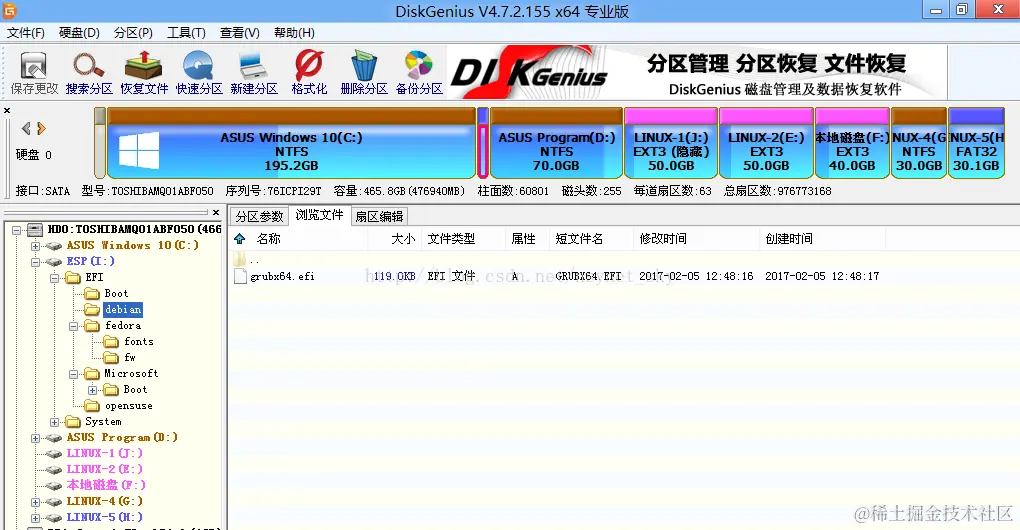Switch to 扇区编辑 tab

tap(379, 217)
